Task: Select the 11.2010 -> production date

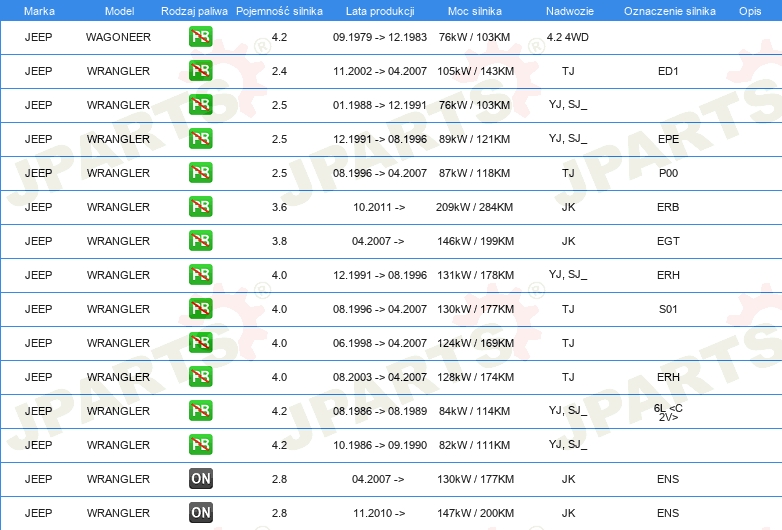Action: (x=379, y=513)
